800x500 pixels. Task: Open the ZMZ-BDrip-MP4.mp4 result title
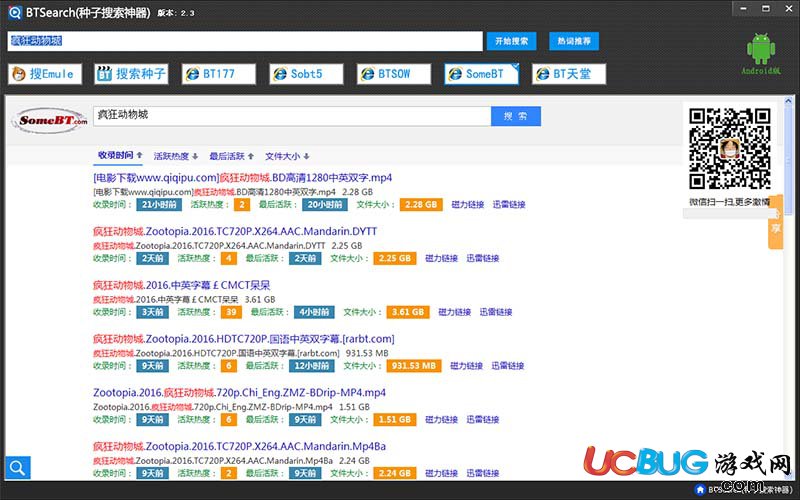(239, 393)
